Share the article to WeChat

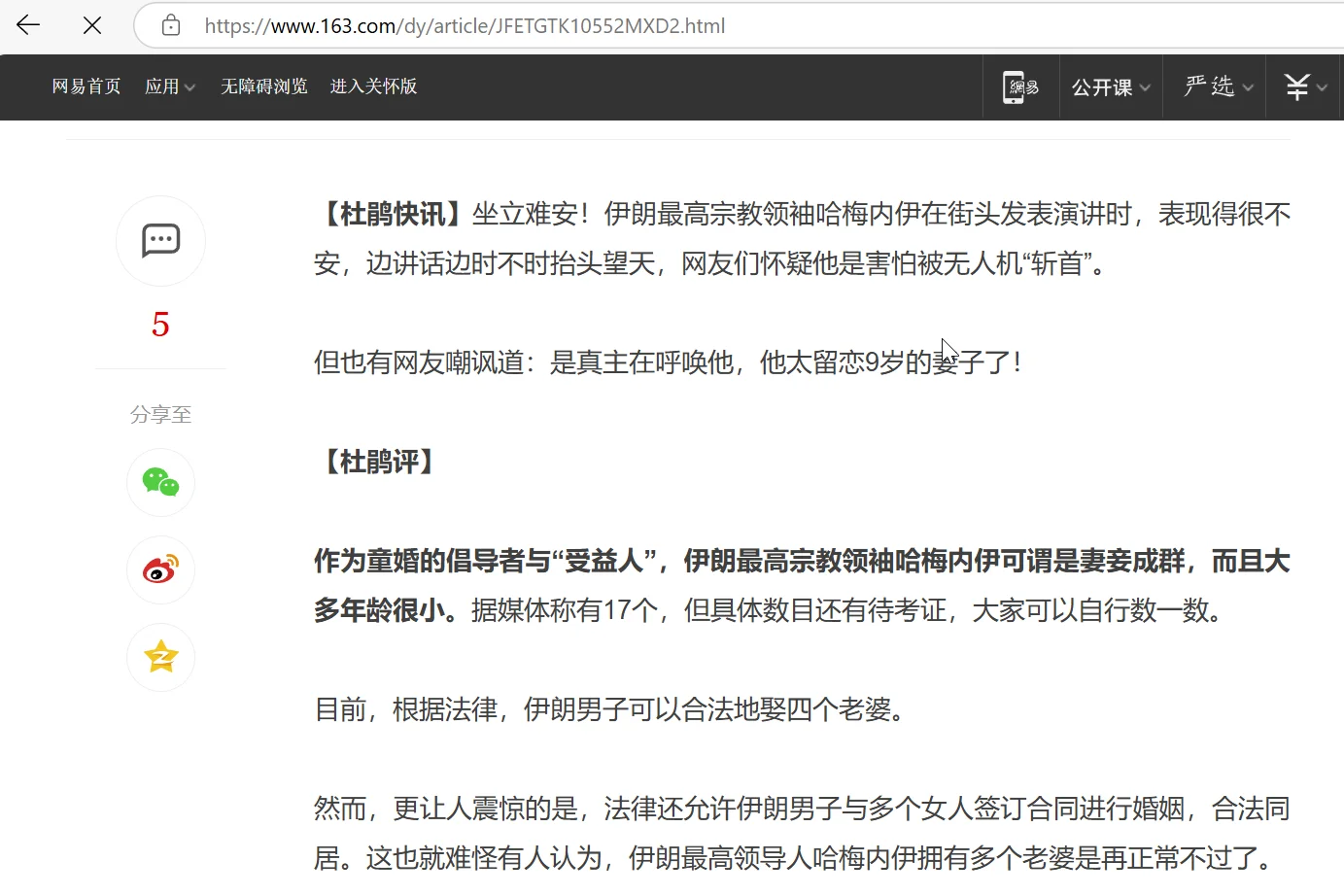(x=160, y=482)
